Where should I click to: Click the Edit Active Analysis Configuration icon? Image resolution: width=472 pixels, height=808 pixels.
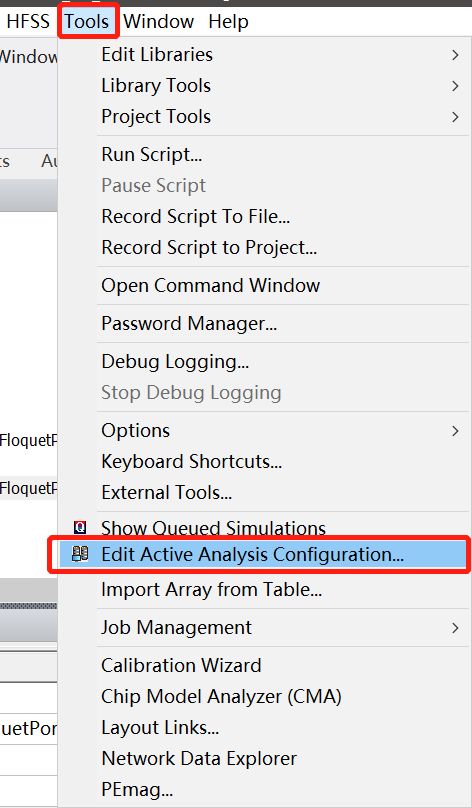pos(80,554)
